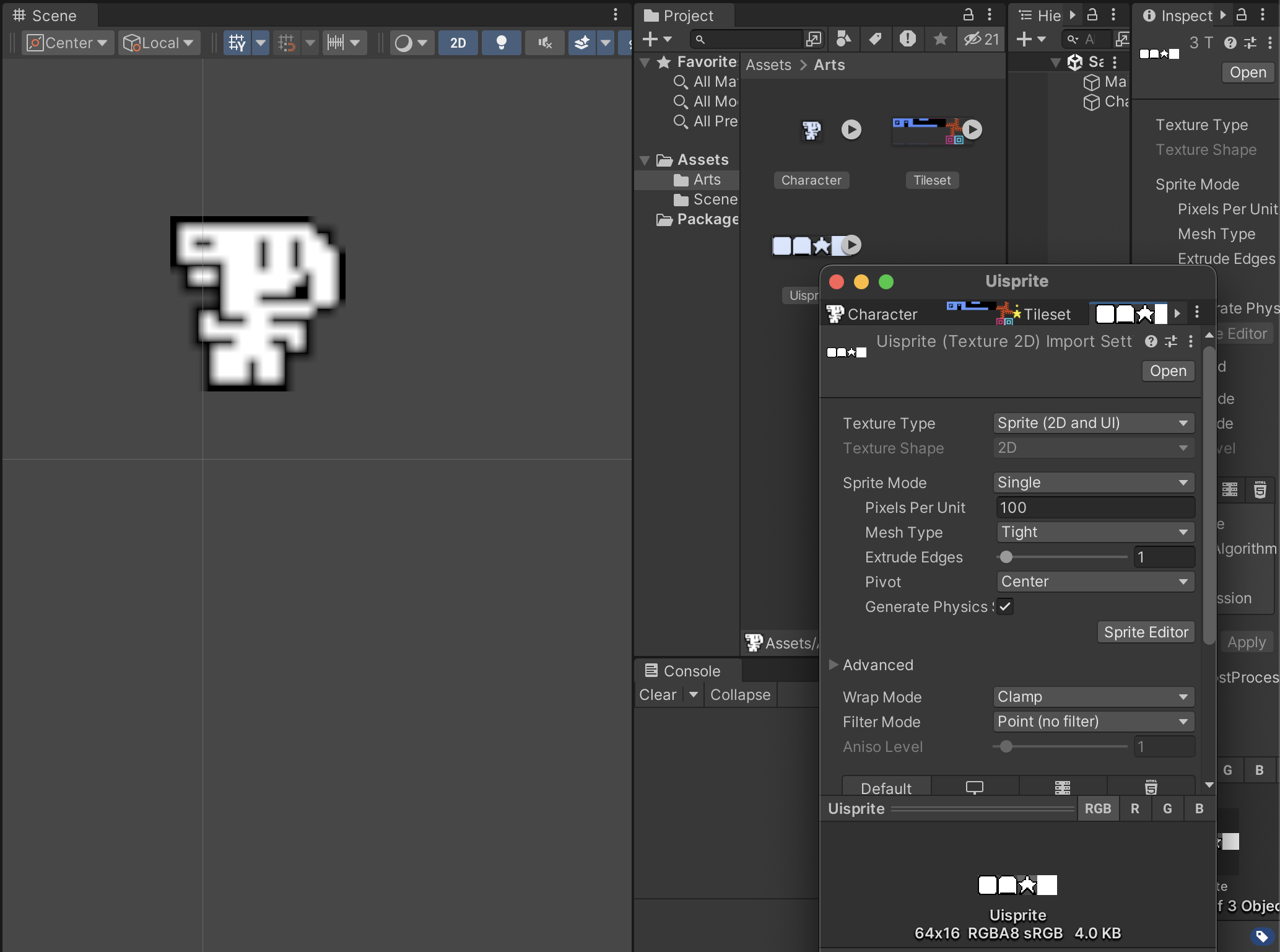Click search by label tag icon
The image size is (1280, 952).
(x=875, y=39)
